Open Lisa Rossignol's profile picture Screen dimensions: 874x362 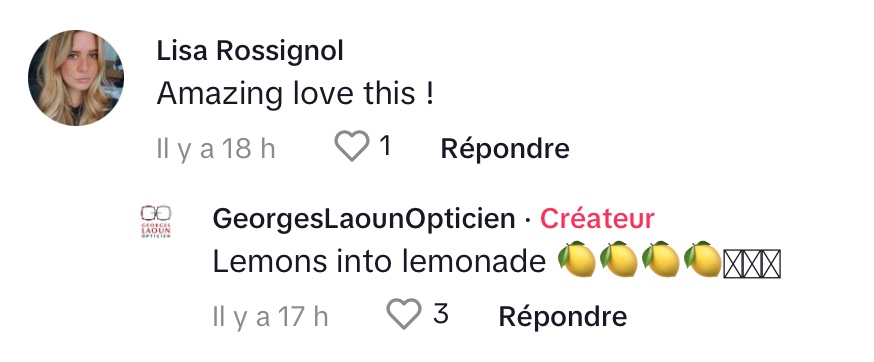pyautogui.click(x=76, y=78)
